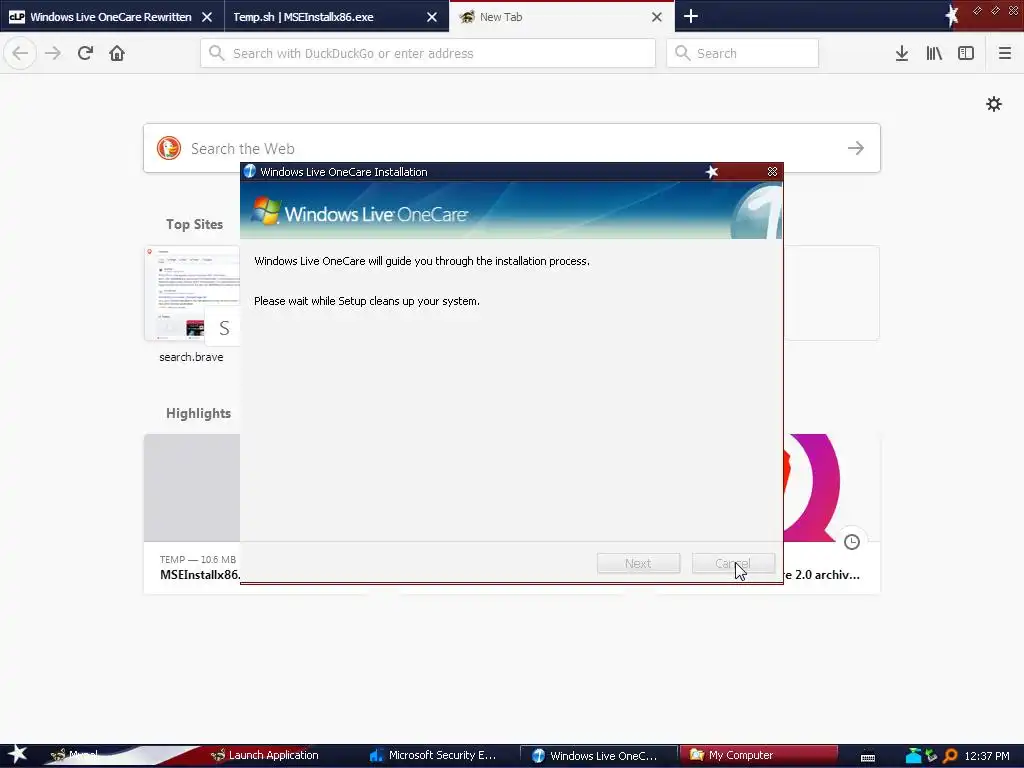Open the browser home page
The width and height of the screenshot is (1024, 768).
pos(117,53)
